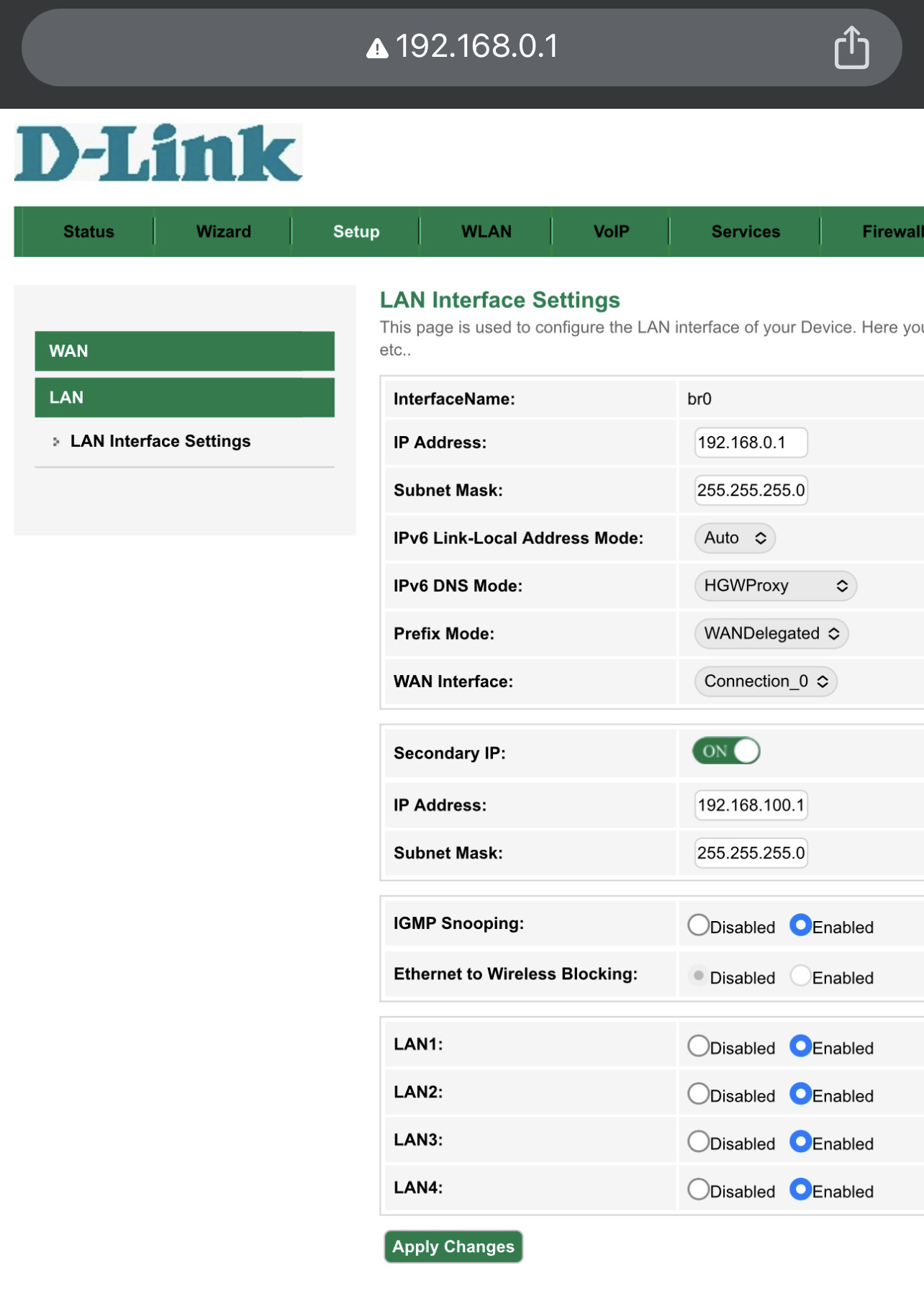Click the arrow bullet beside LAN Interface Settings
Viewport: 924px width, 1296px height.
tap(56, 442)
